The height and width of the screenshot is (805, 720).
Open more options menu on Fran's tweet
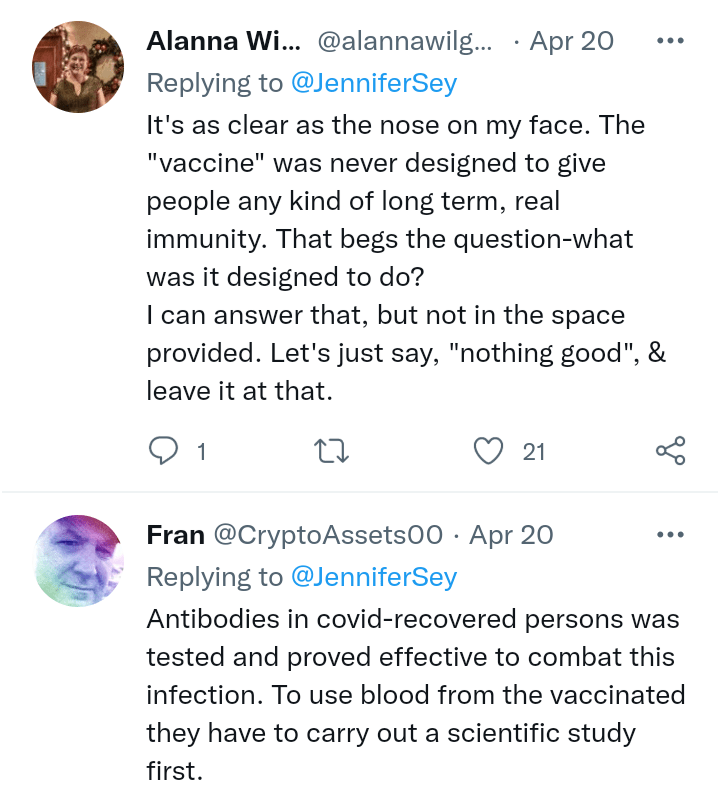click(x=670, y=535)
